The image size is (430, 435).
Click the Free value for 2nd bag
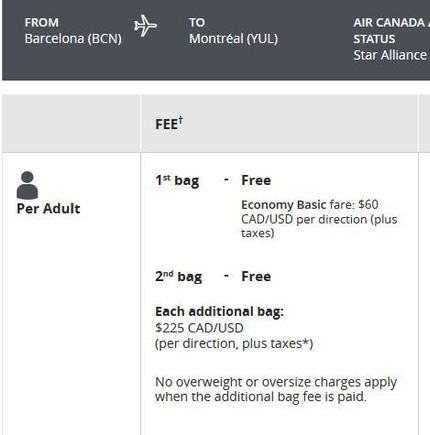pyautogui.click(x=256, y=276)
